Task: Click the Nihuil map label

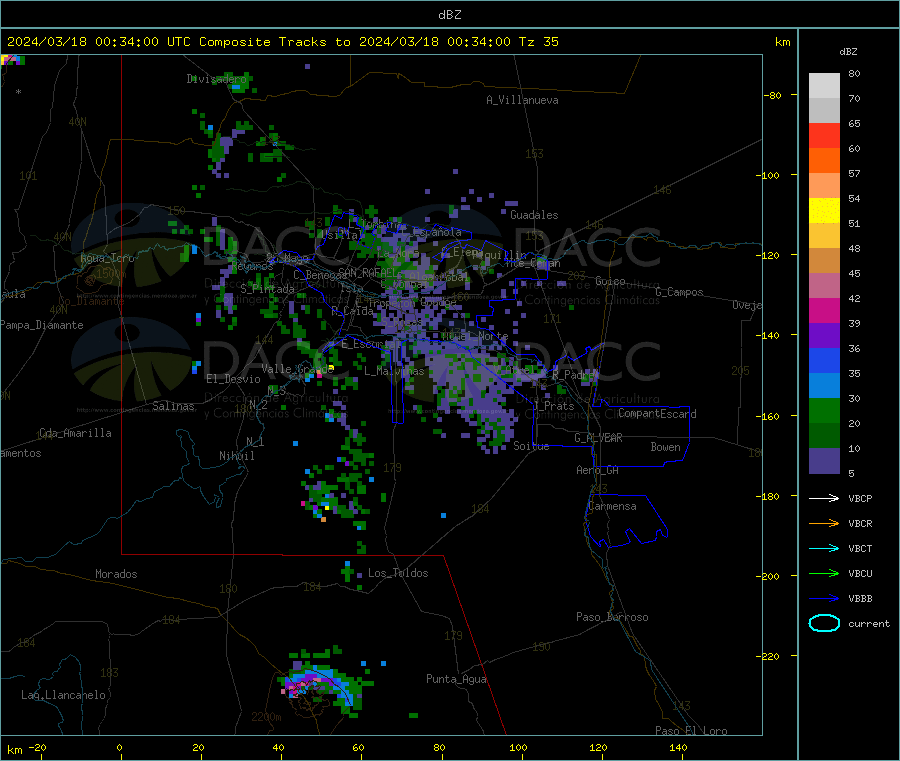Action: coord(236,456)
